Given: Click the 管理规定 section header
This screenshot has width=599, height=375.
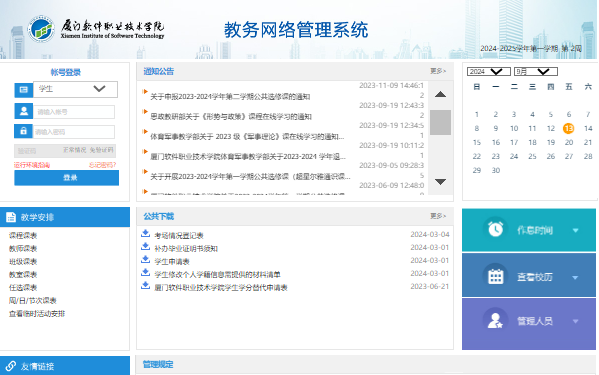Looking at the screenshot, I should (158, 364).
